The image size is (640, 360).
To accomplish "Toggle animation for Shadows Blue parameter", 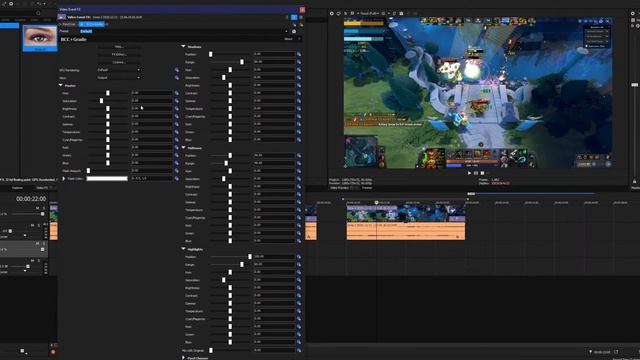I will click(x=299, y=140).
